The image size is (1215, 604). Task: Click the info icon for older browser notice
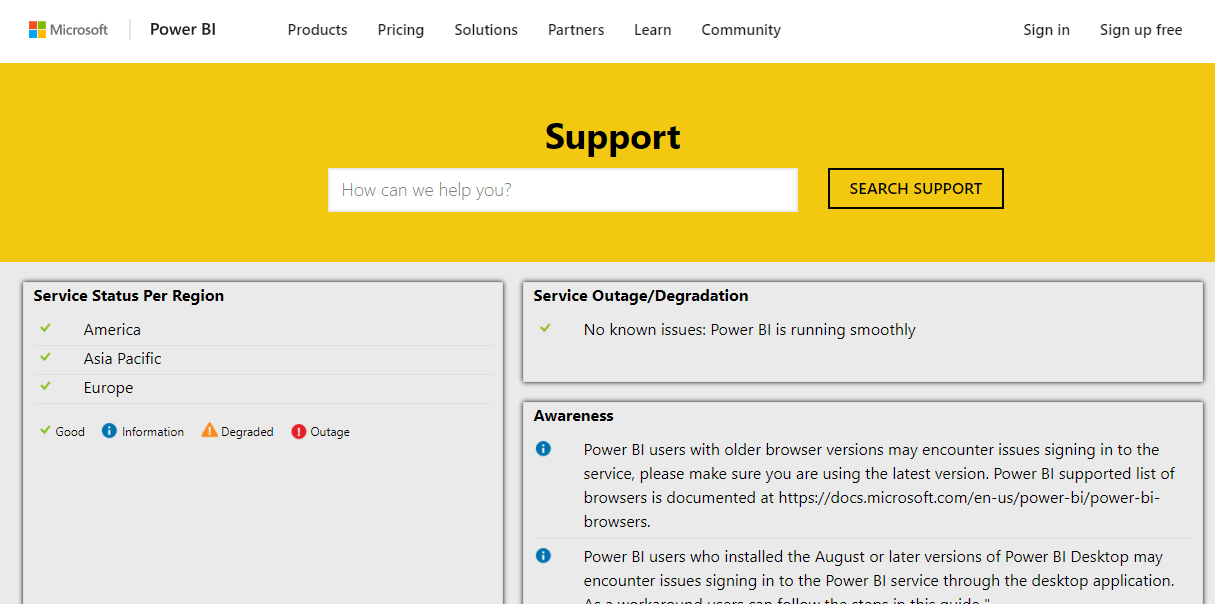(x=543, y=449)
